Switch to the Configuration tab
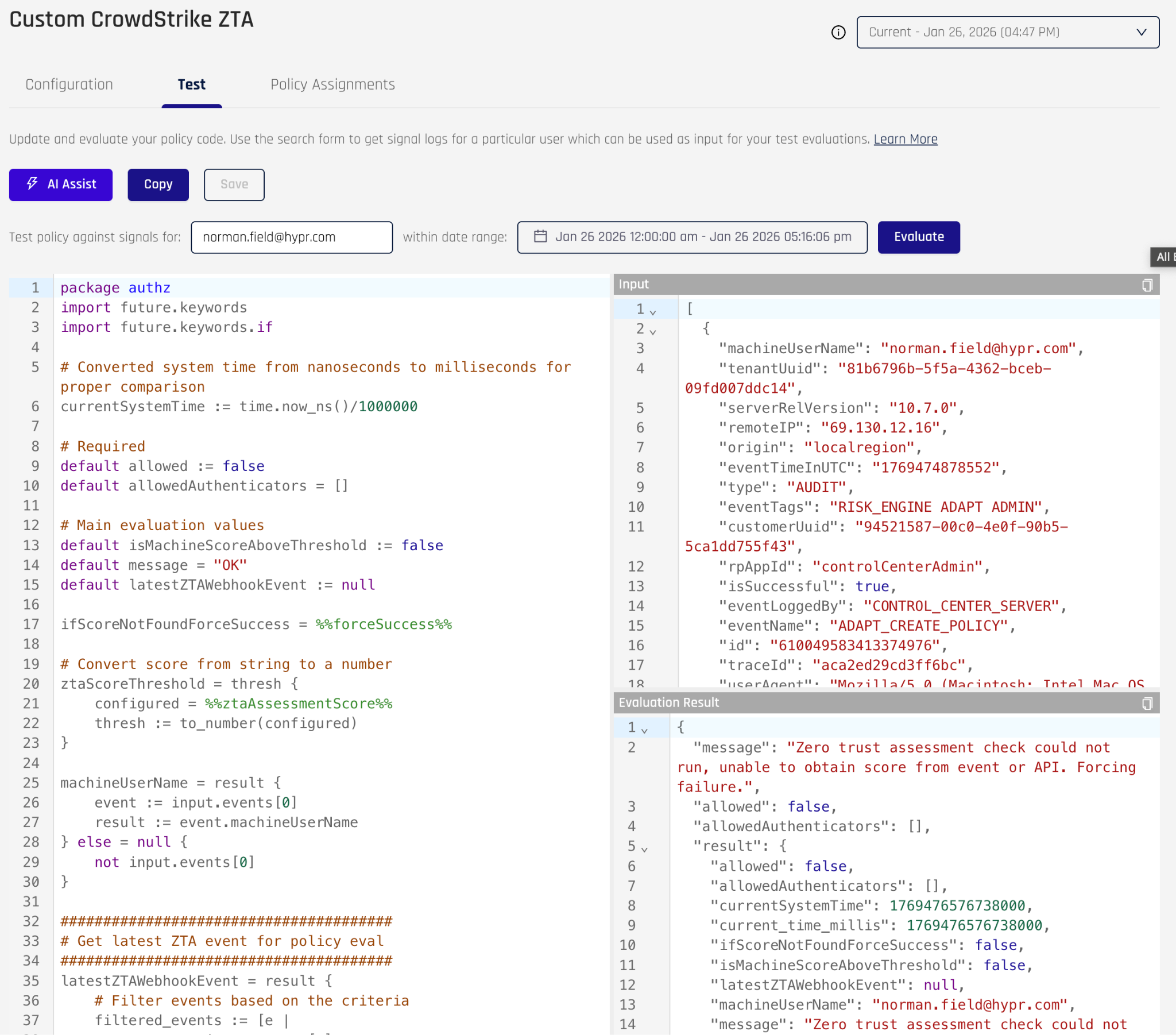The height and width of the screenshot is (1035, 1176). pyautogui.click(x=69, y=84)
